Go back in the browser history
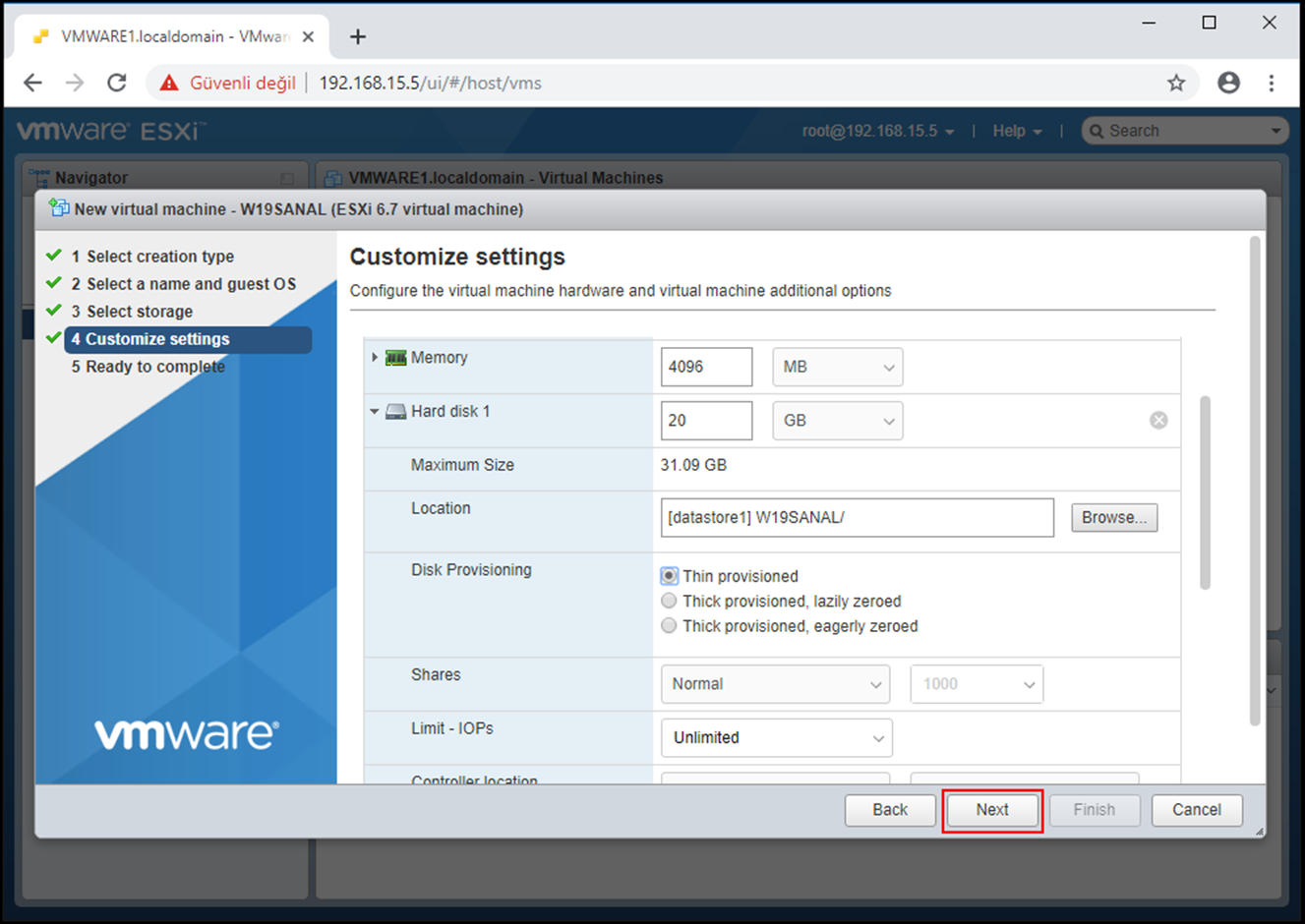 pyautogui.click(x=32, y=83)
